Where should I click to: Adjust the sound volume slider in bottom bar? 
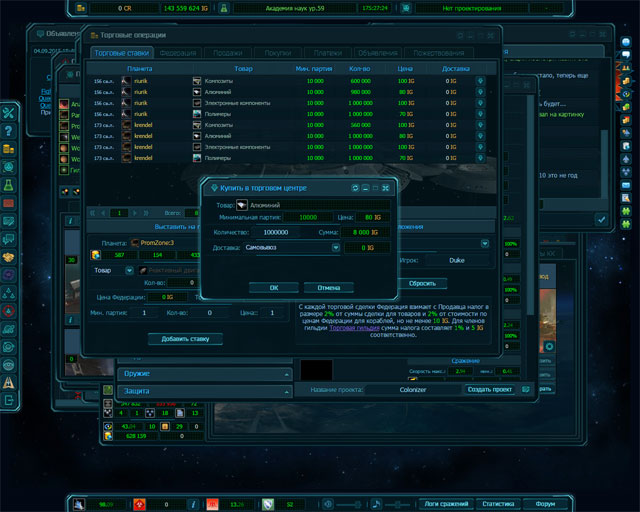click(350, 505)
